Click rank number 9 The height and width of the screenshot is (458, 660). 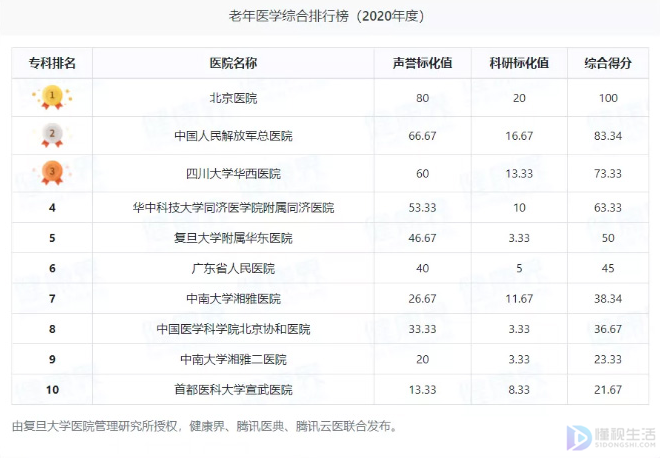point(52,359)
